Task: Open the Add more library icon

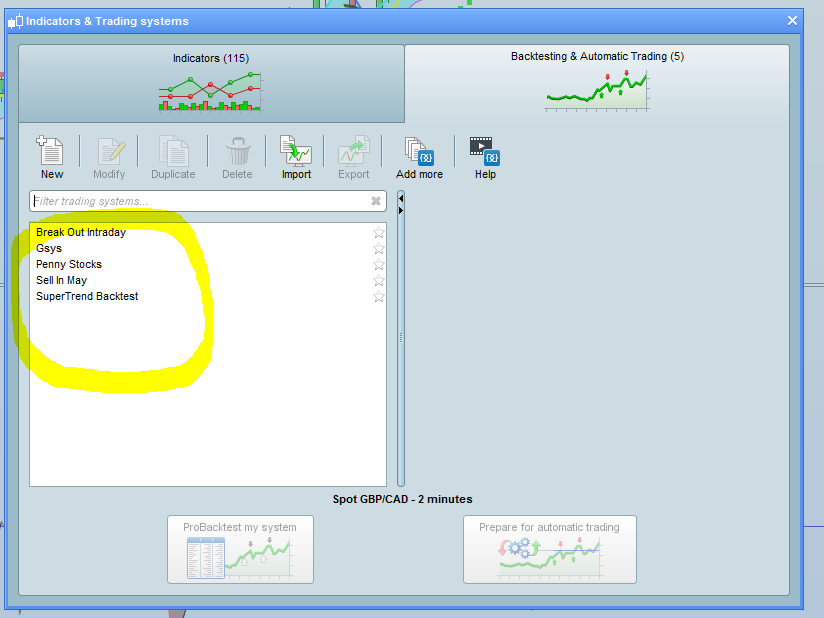Action: [419, 151]
